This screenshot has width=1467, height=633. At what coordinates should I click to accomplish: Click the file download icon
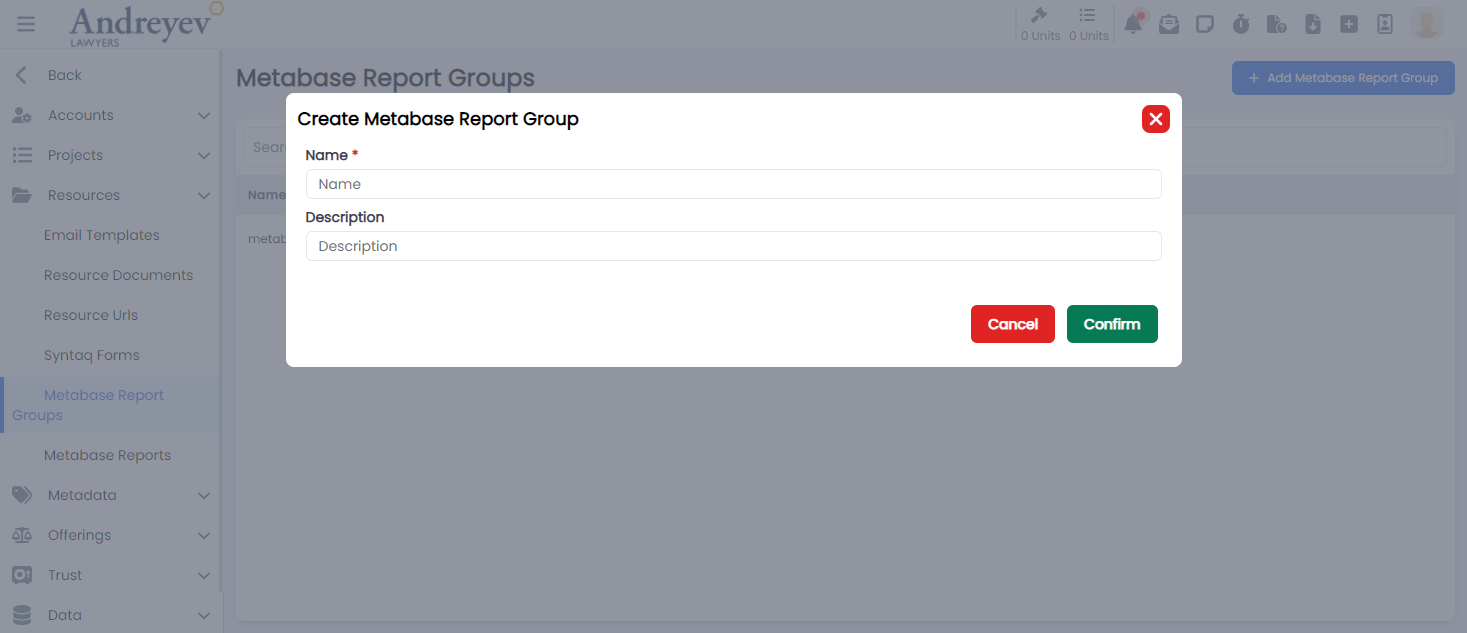coord(1313,23)
